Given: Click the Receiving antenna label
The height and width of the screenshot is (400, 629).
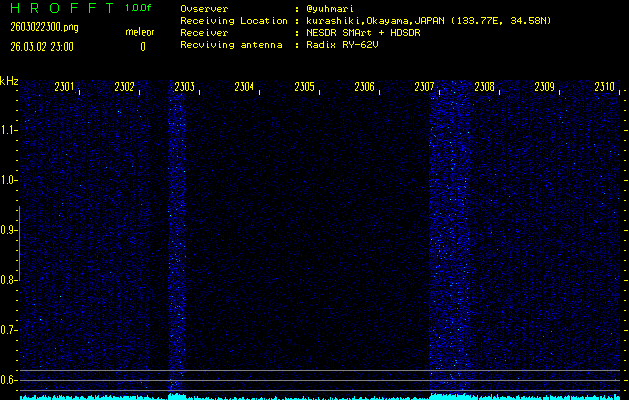Looking at the screenshot, I should click(231, 45).
